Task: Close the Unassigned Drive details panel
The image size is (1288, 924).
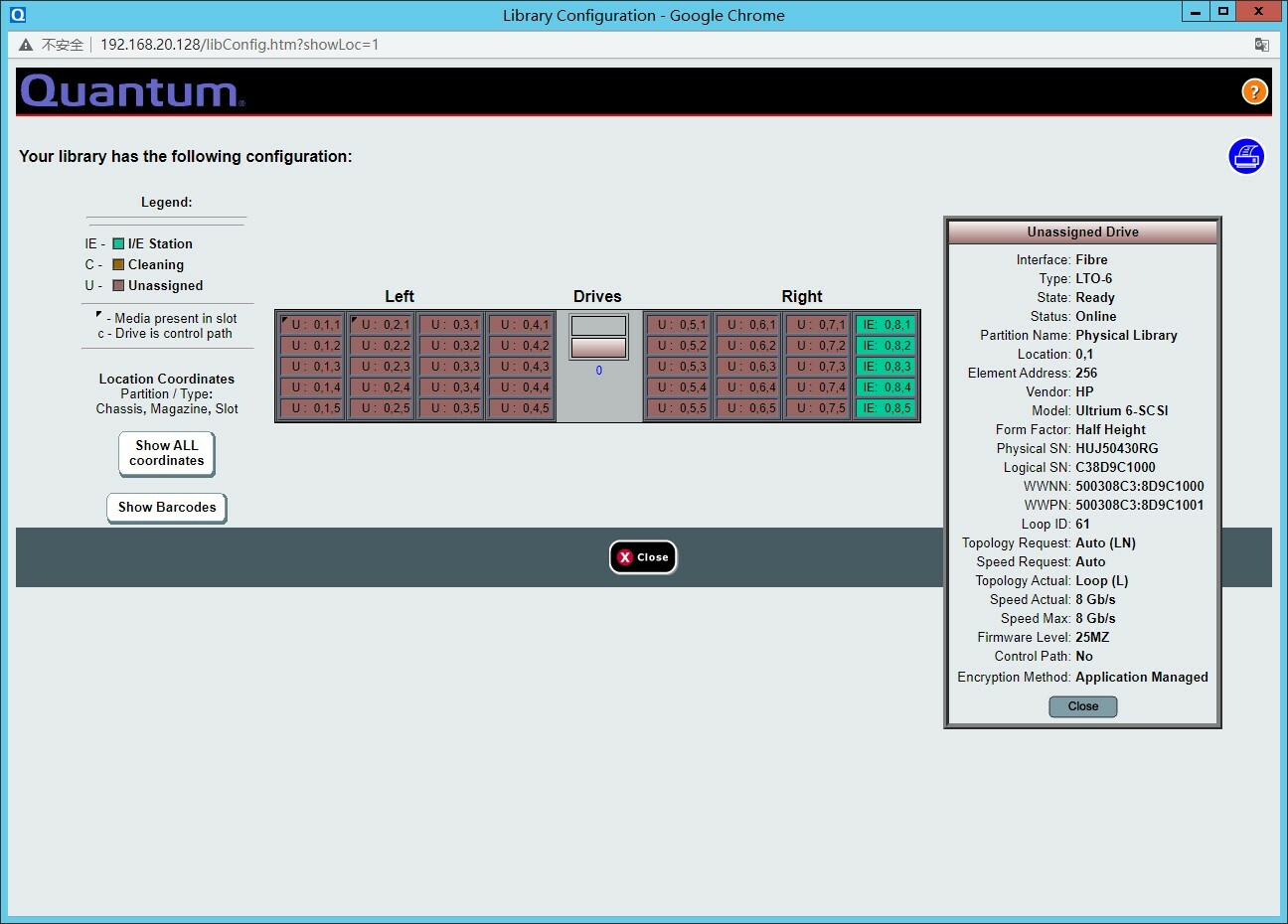Action: [1083, 706]
